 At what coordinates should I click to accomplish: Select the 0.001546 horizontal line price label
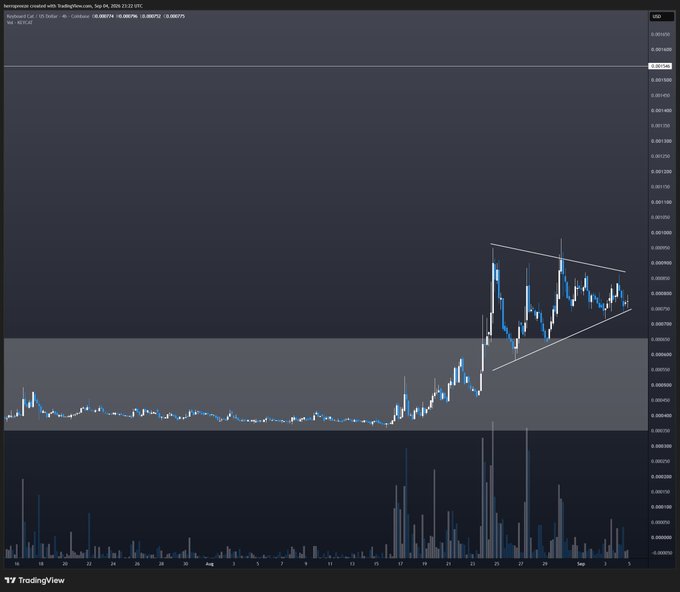click(660, 66)
